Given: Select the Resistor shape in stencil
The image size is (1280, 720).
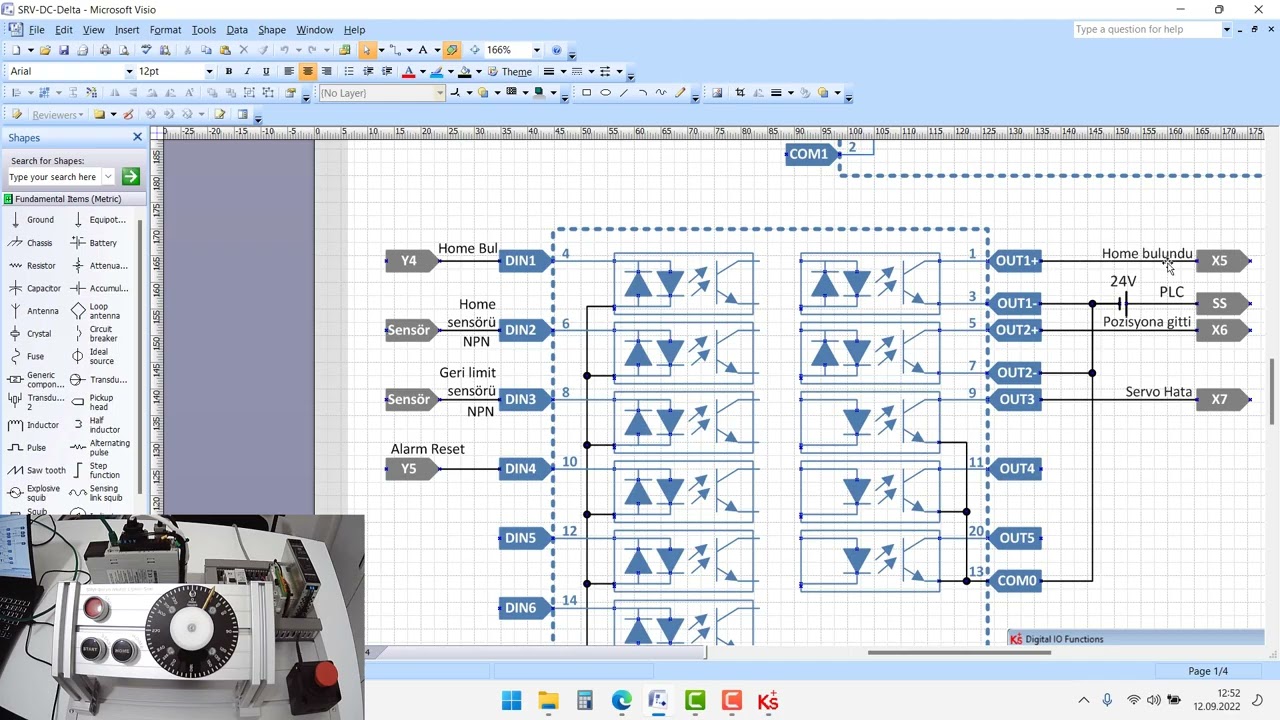Looking at the screenshot, I should [30, 265].
